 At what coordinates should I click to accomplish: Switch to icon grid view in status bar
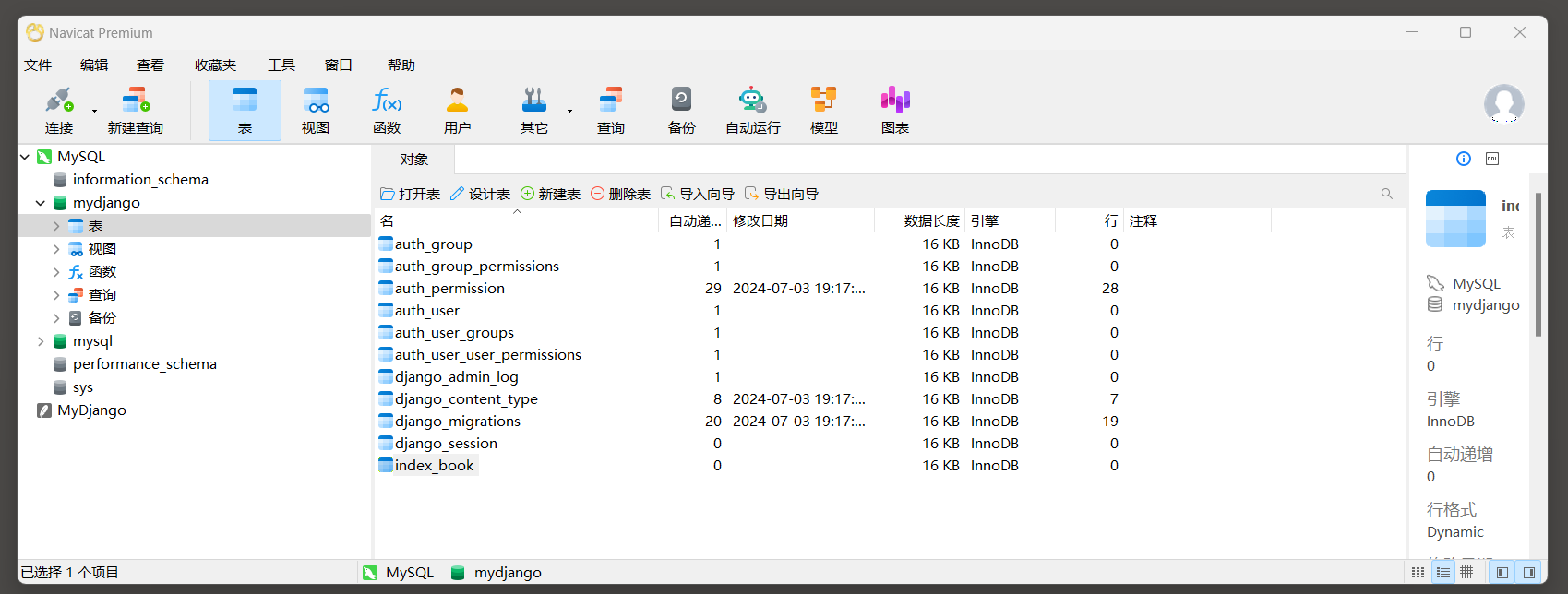1418,573
